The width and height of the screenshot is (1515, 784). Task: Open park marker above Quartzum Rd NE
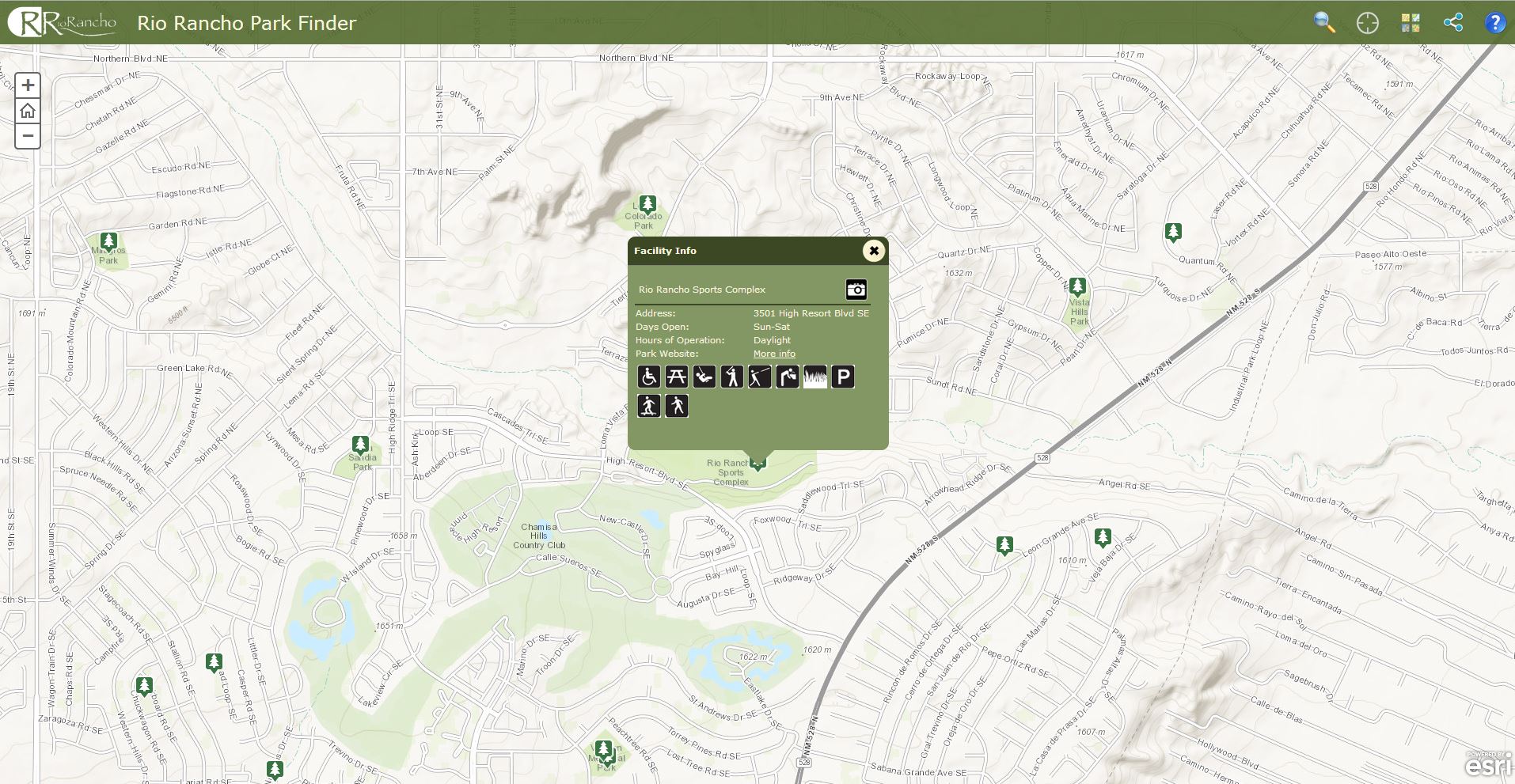coord(1173,233)
